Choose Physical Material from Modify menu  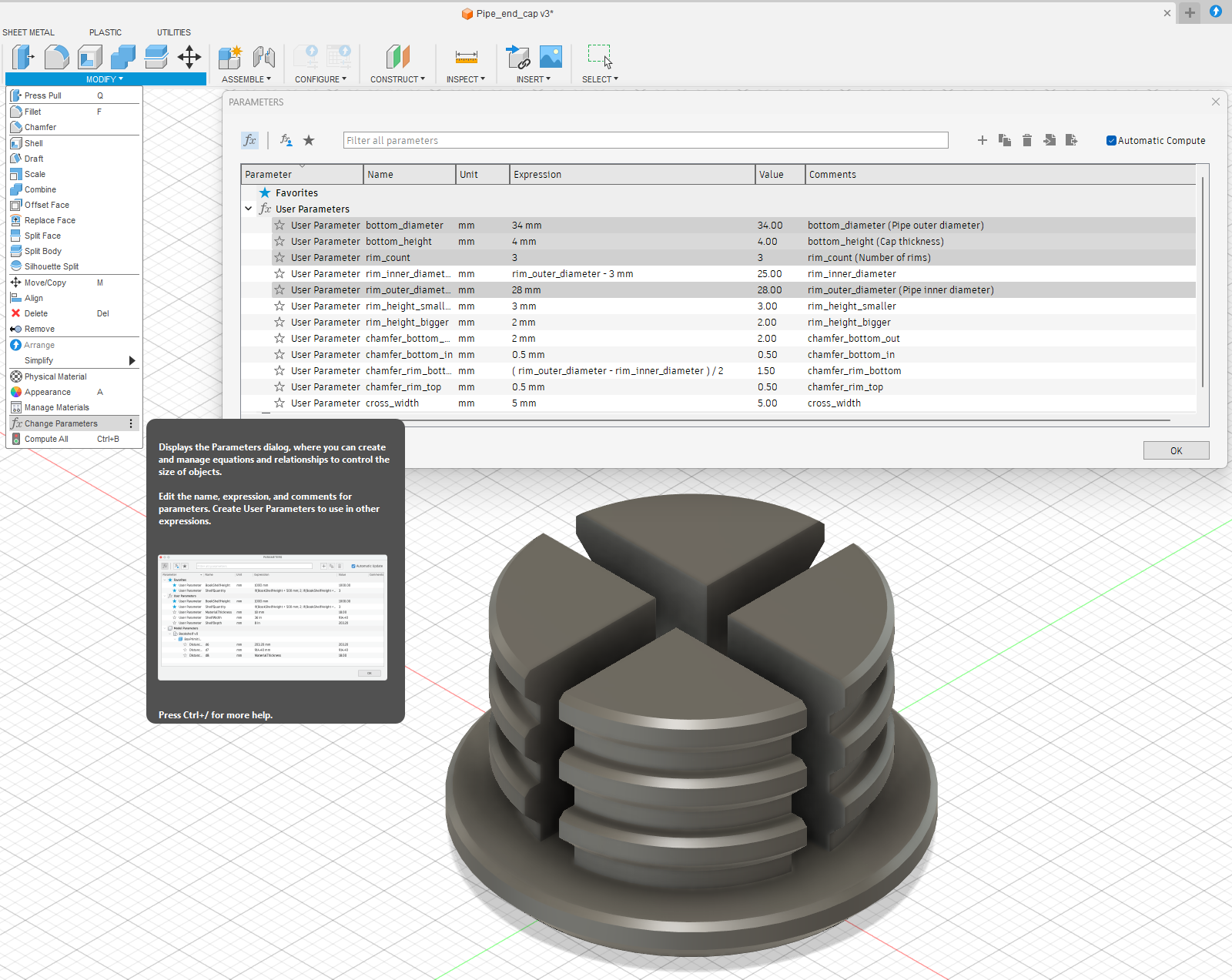tap(74, 376)
